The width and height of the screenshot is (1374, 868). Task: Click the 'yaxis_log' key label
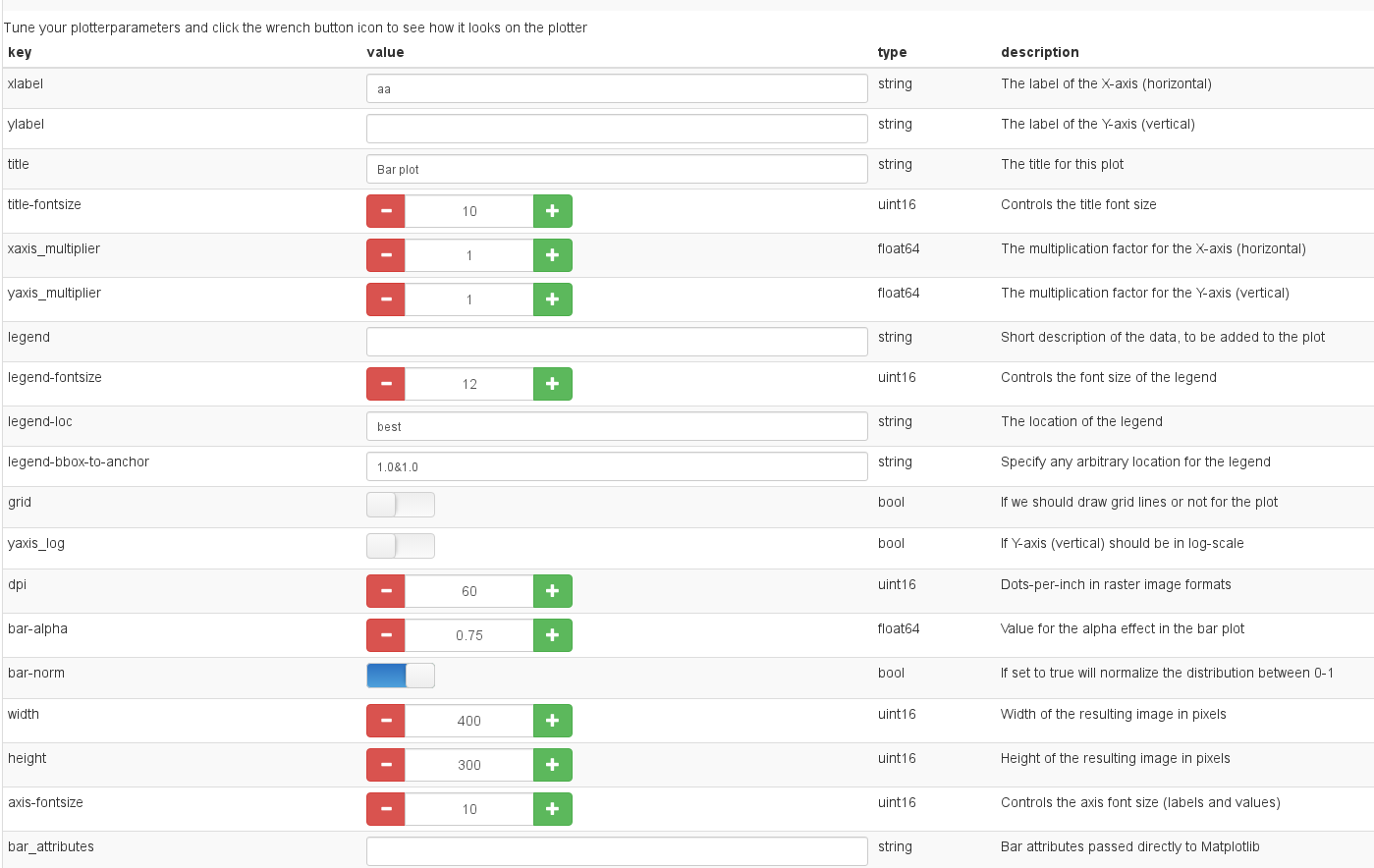(x=36, y=543)
